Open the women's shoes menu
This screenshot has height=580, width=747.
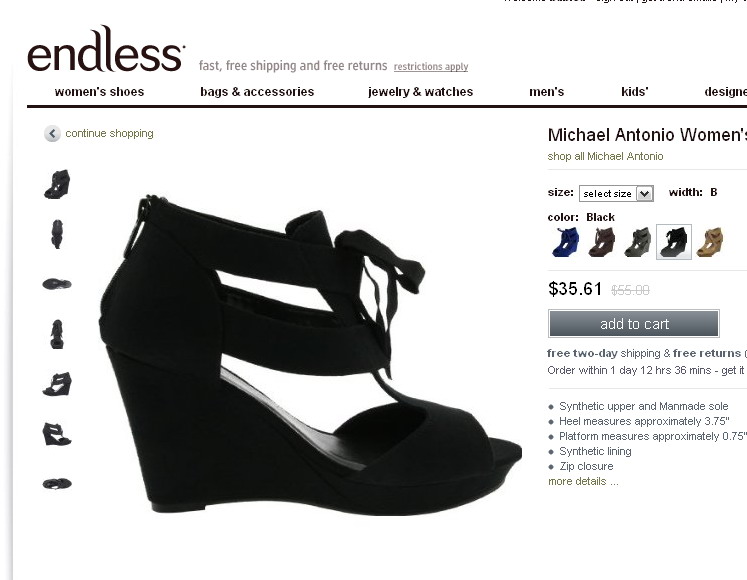[99, 92]
